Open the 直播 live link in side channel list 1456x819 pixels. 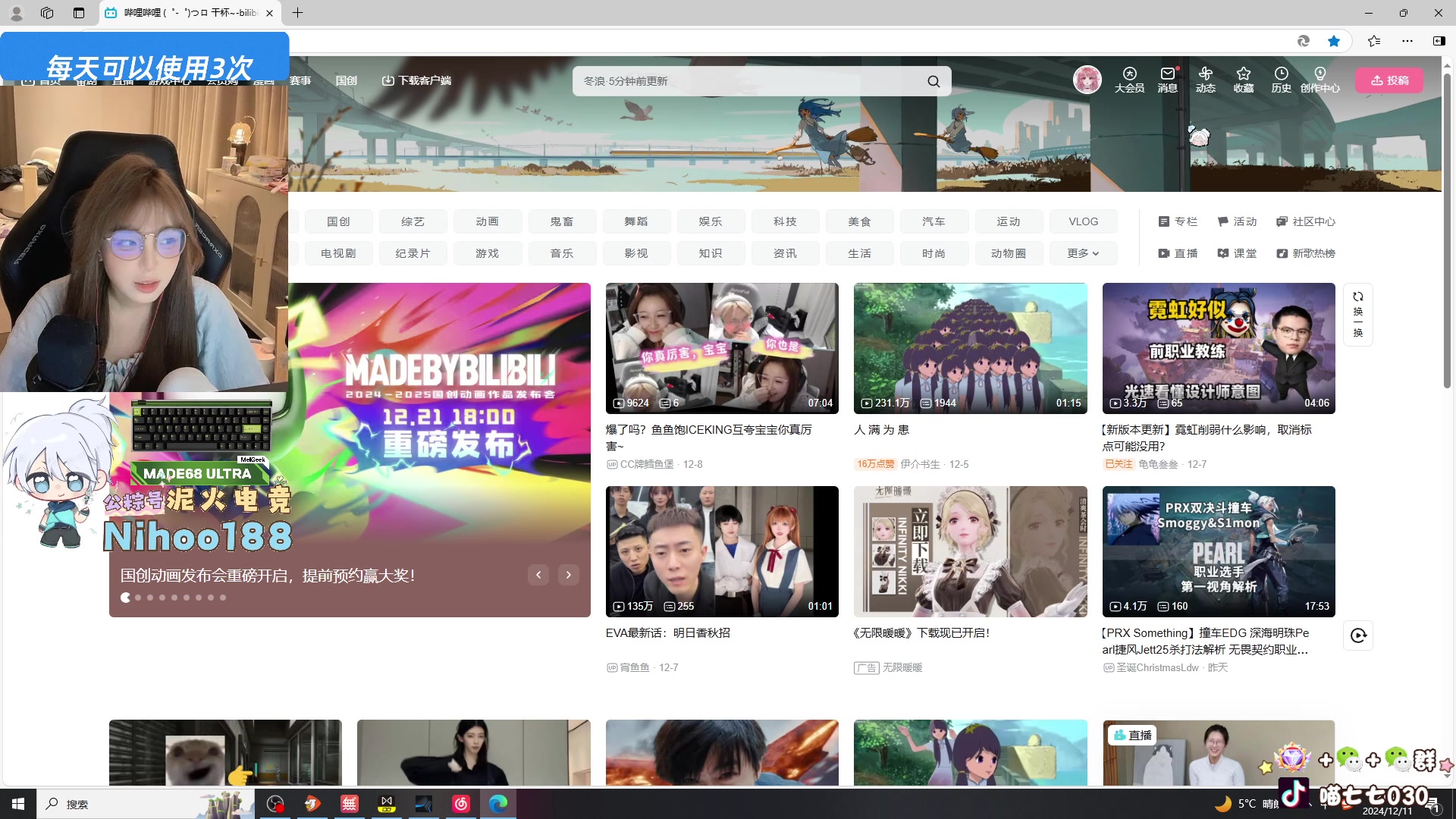click(1178, 253)
